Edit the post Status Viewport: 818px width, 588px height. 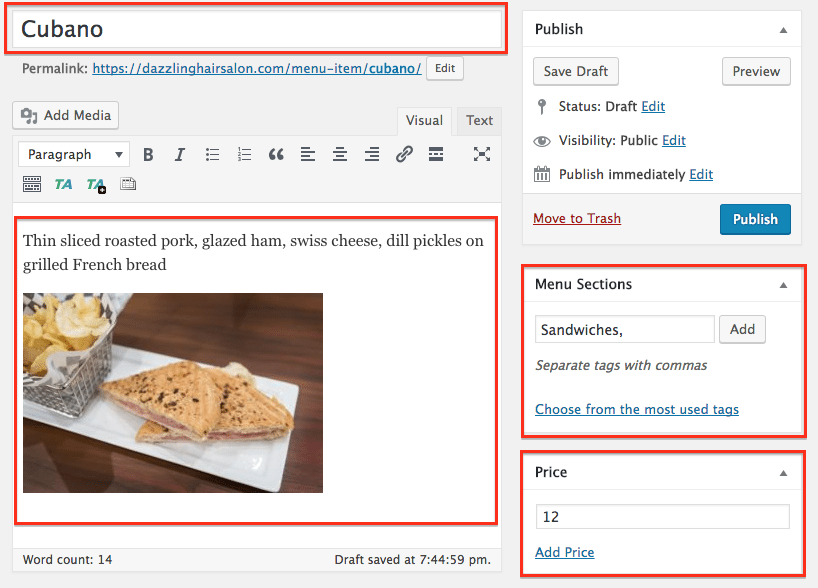[x=653, y=106]
